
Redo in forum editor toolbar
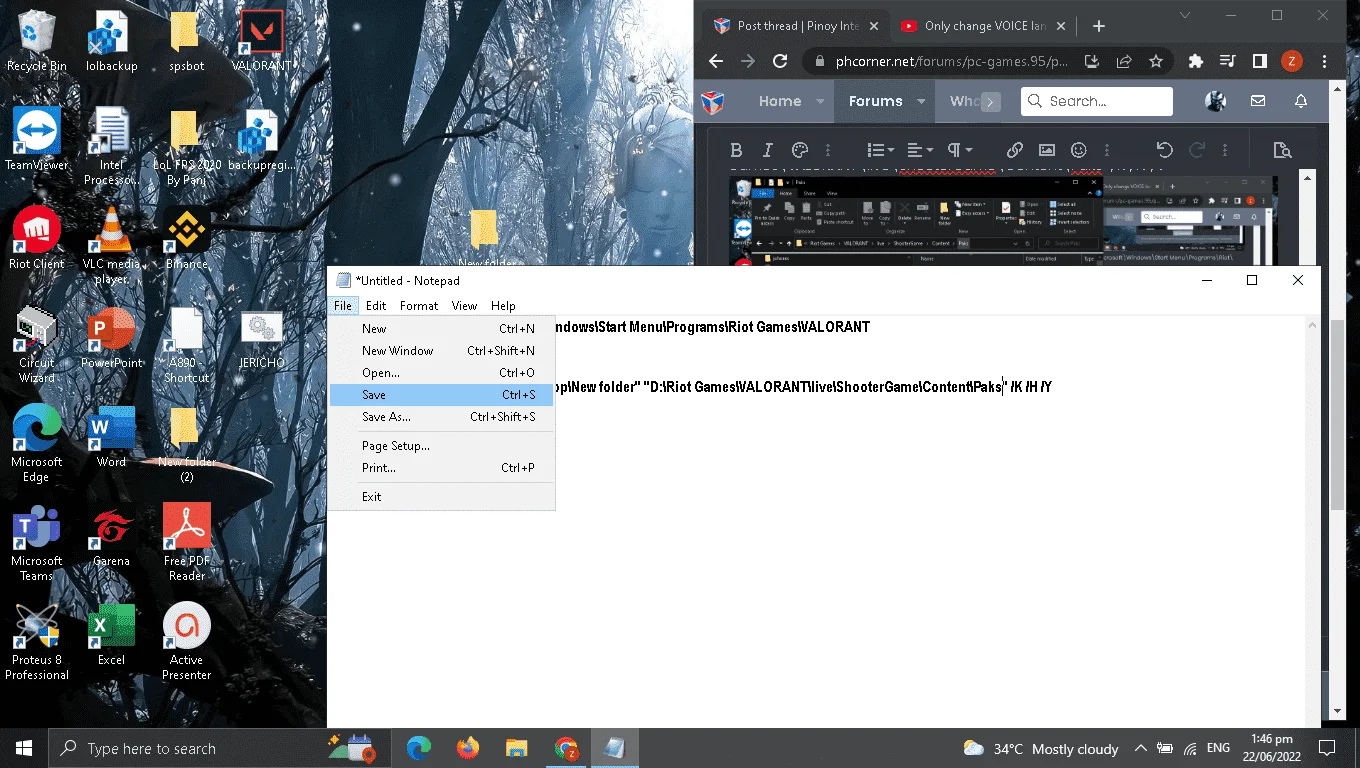1196,150
